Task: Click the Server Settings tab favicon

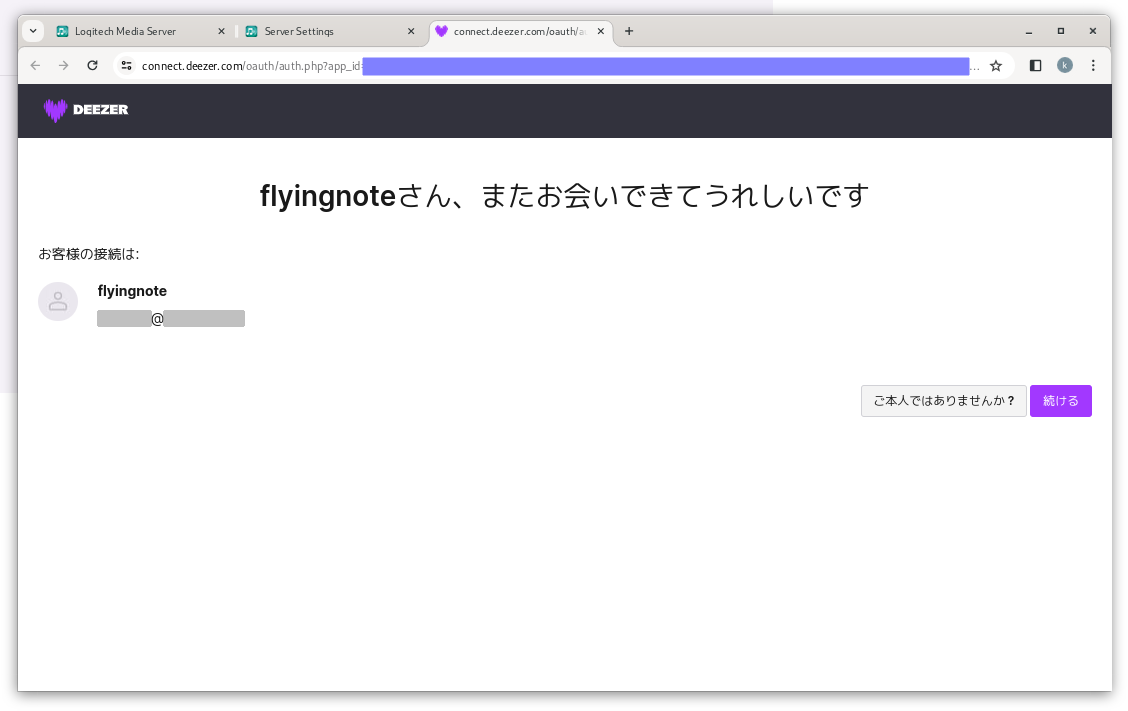Action: point(251,32)
